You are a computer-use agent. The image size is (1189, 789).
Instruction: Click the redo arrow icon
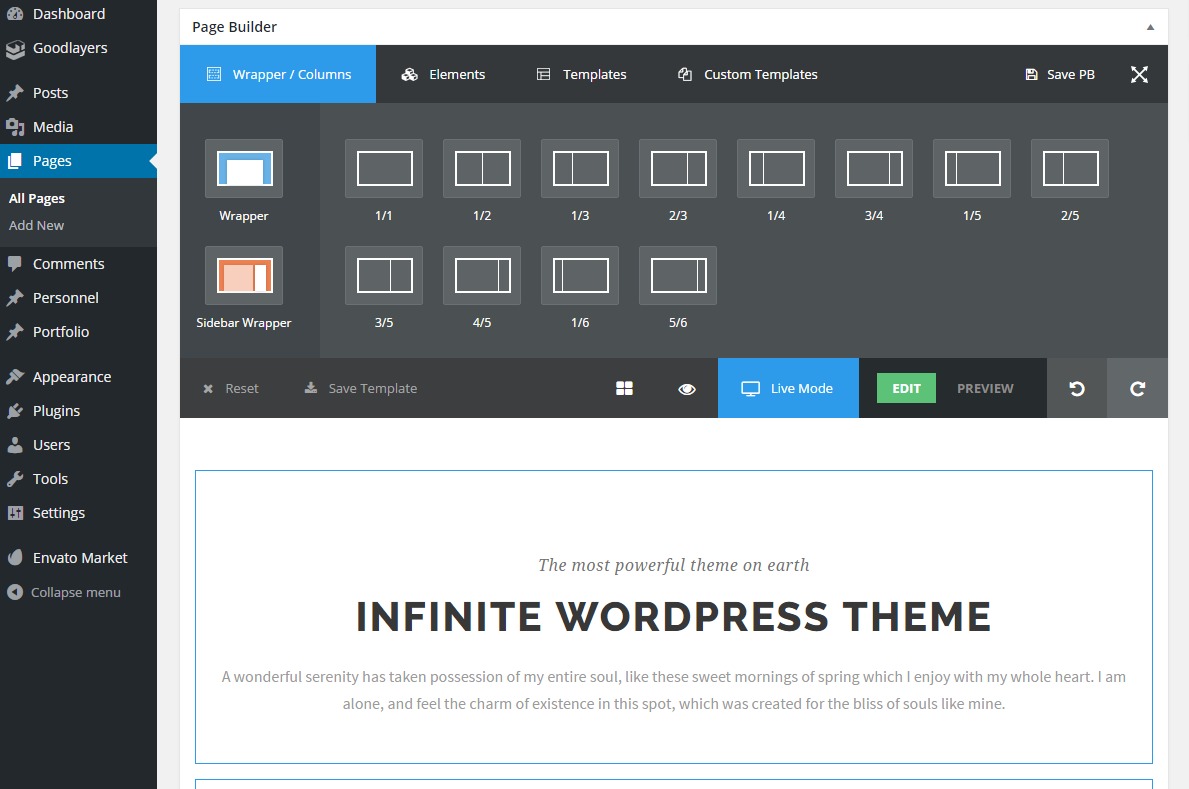(x=1137, y=388)
